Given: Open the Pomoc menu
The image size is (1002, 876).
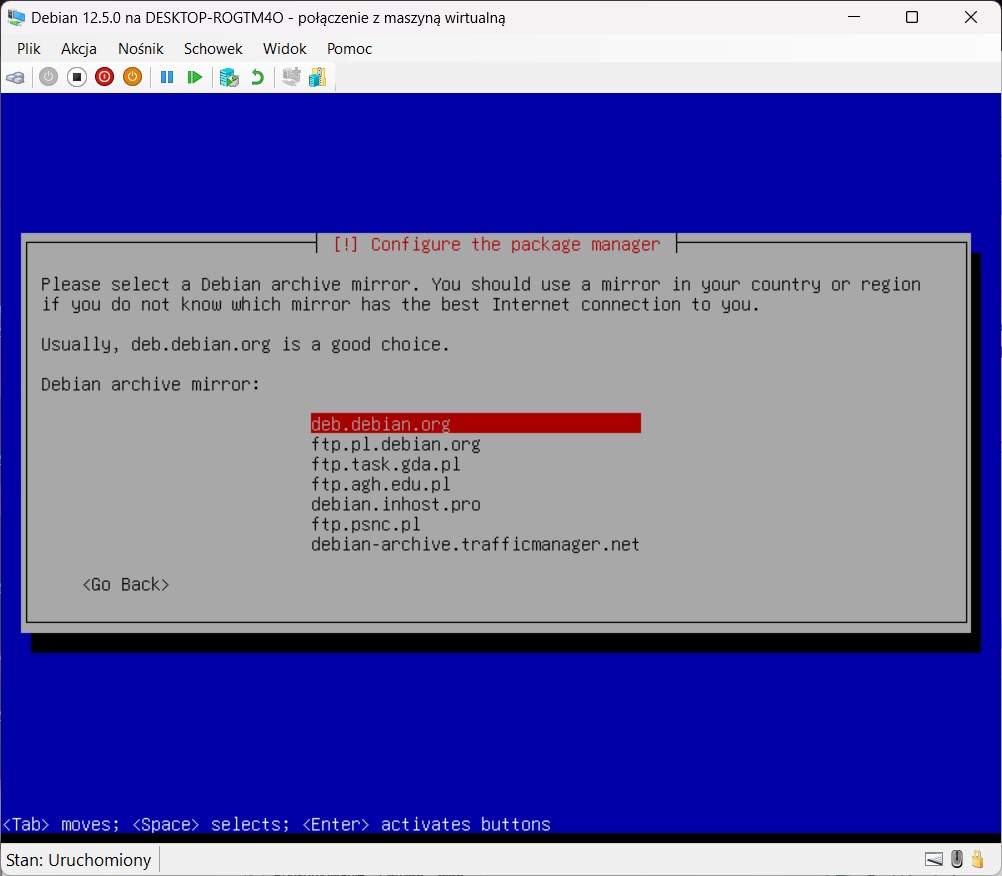Looking at the screenshot, I should click(349, 49).
